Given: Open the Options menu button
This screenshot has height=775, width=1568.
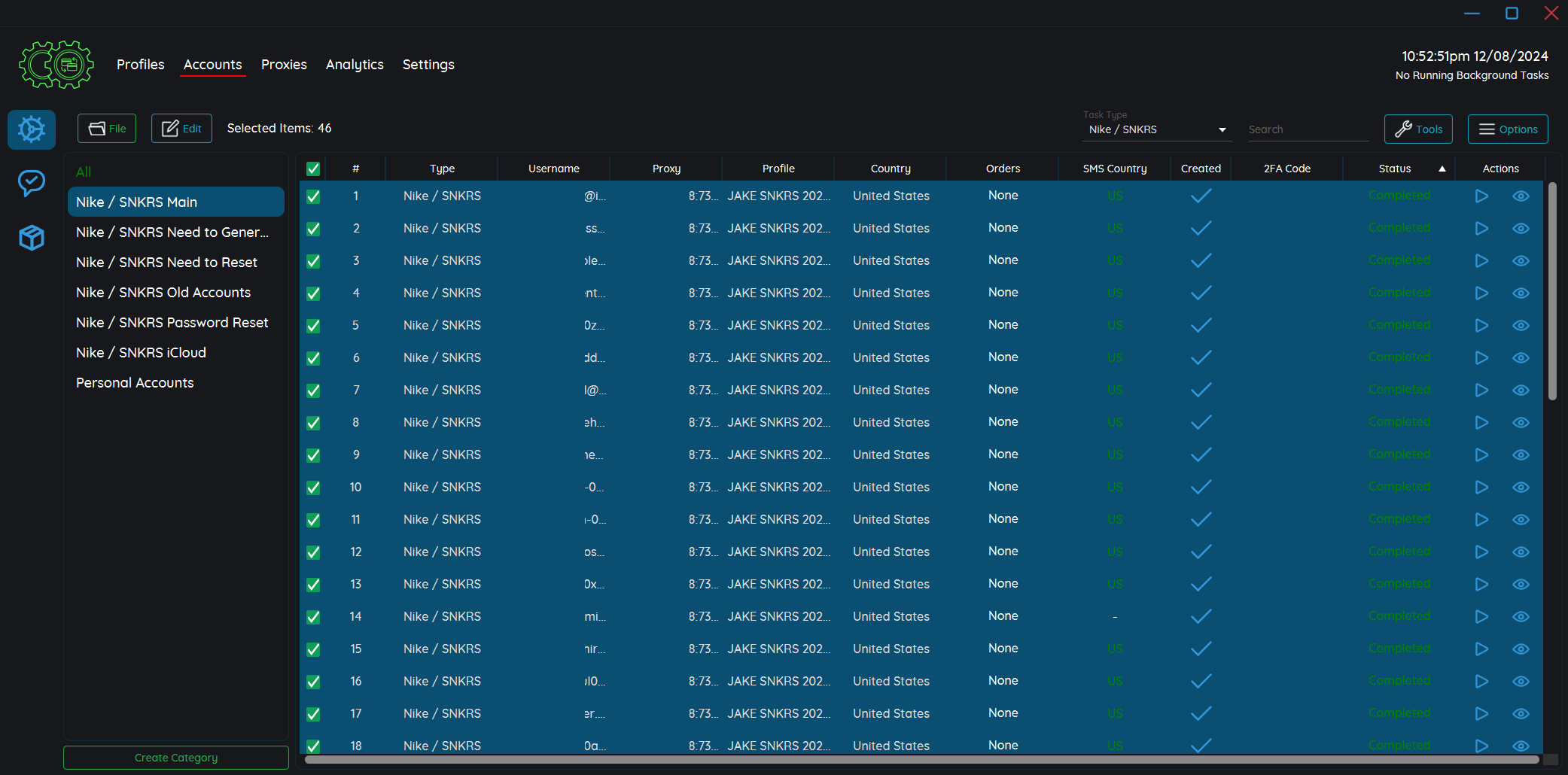Looking at the screenshot, I should (x=1508, y=129).
